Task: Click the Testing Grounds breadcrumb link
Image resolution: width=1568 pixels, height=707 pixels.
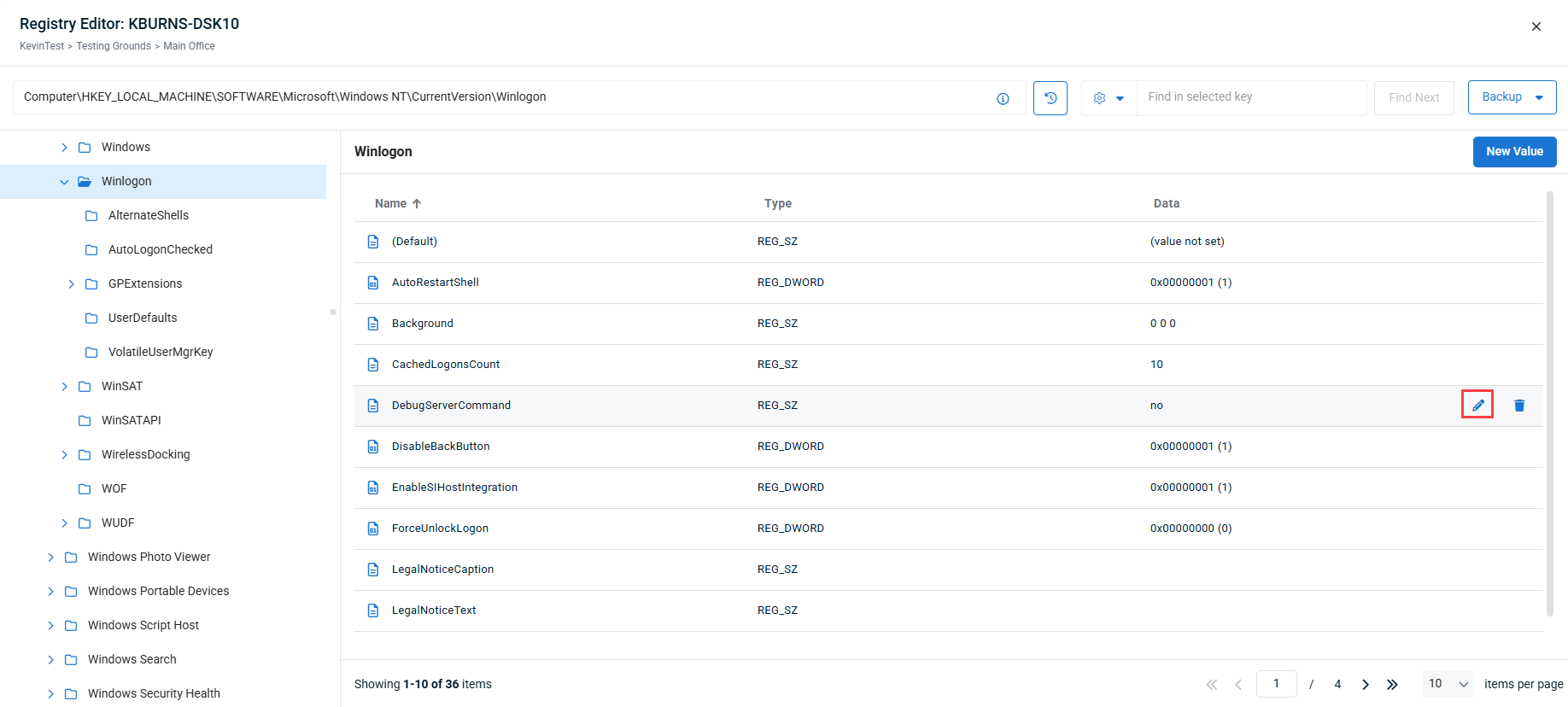Action: click(114, 46)
